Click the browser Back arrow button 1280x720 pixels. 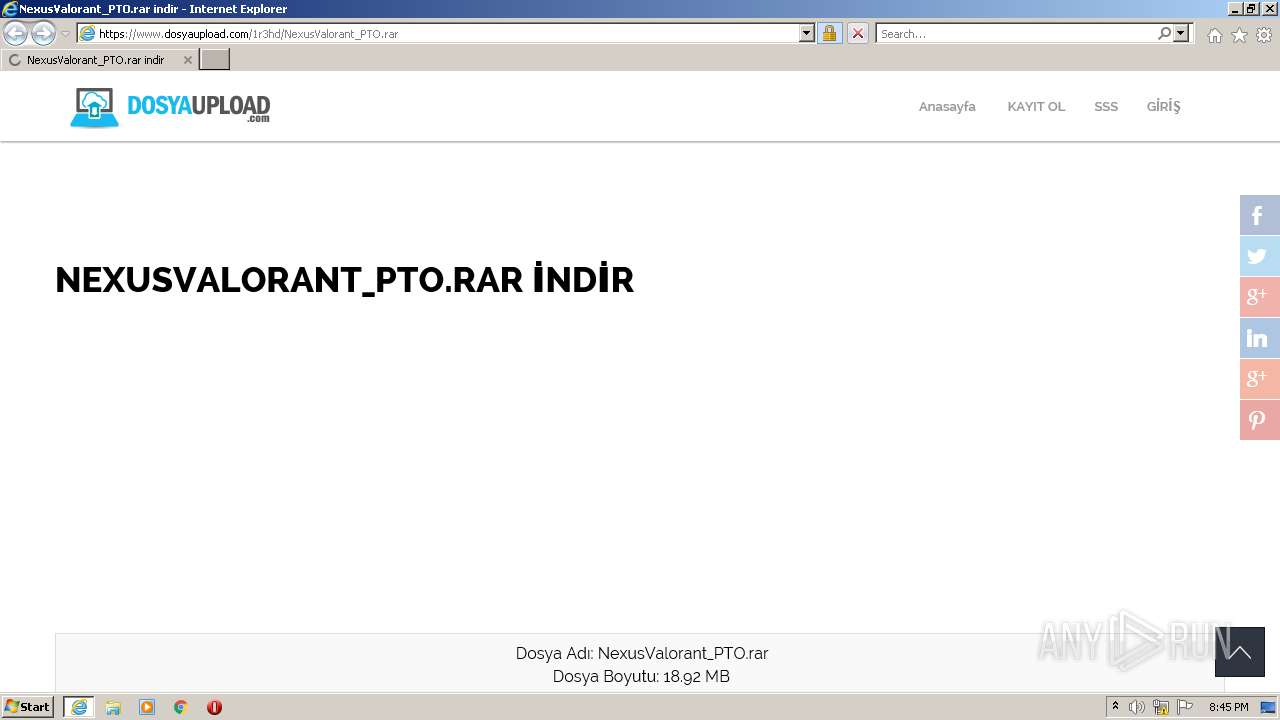pos(15,34)
